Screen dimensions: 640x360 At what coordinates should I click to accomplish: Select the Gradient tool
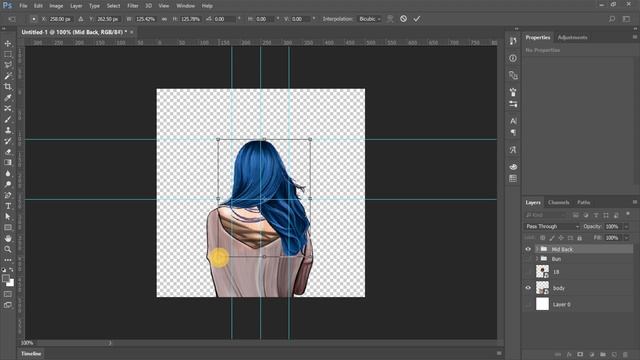coord(8,162)
